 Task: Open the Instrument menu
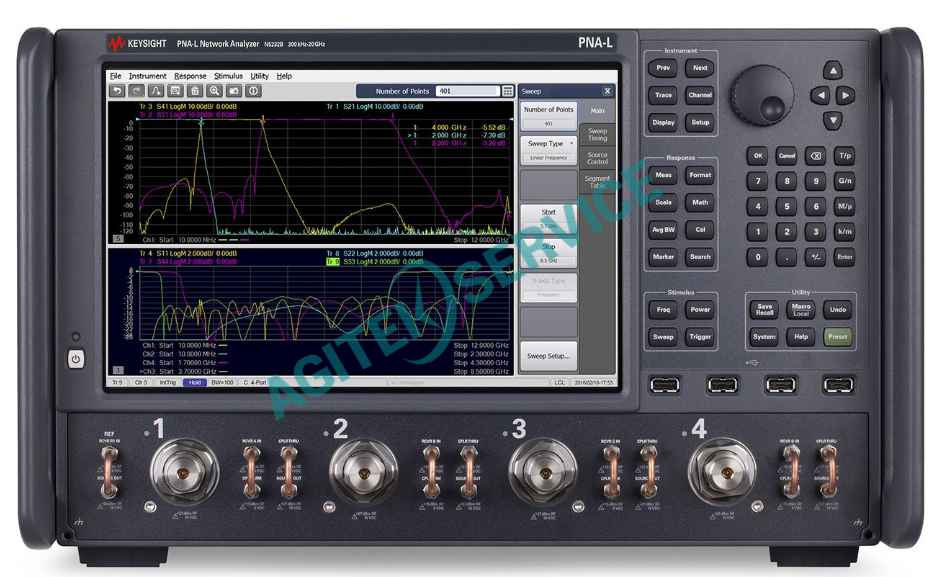coord(147,76)
